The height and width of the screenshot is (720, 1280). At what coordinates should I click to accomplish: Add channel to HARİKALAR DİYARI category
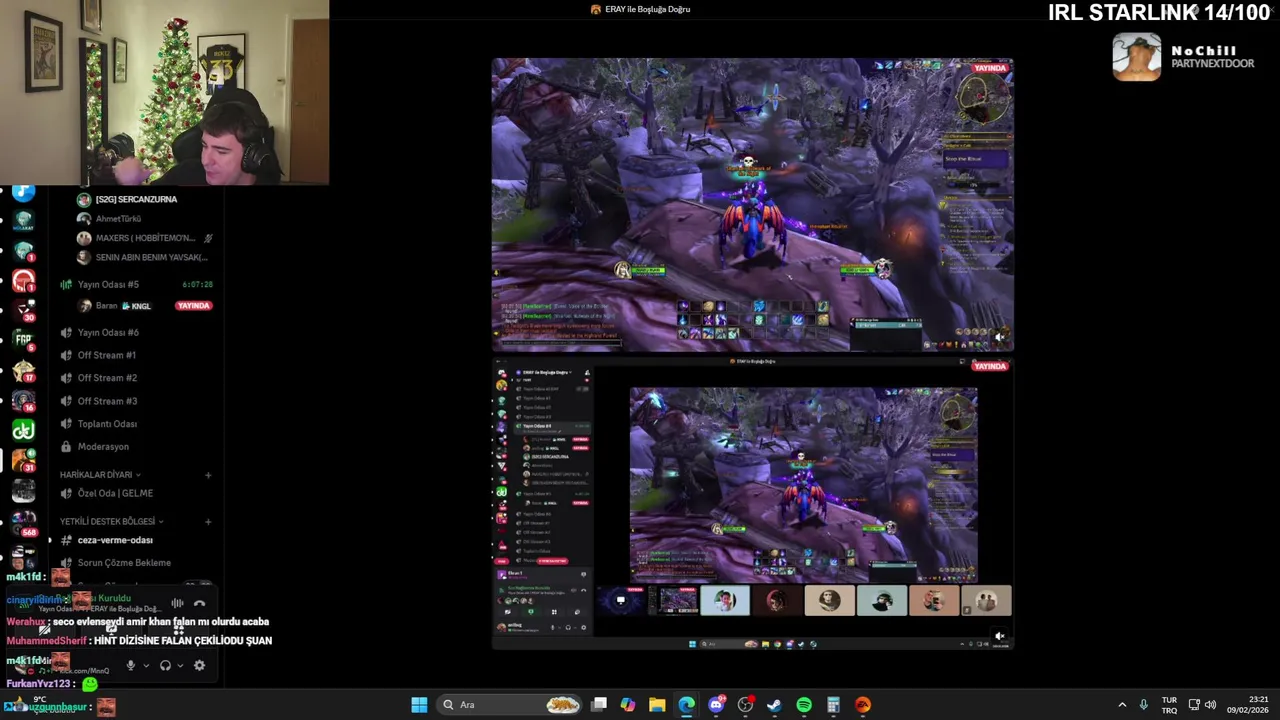[208, 475]
